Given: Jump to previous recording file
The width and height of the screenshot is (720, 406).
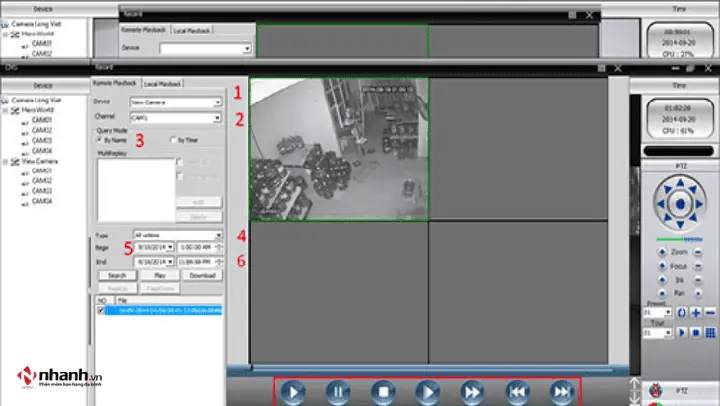Looking at the screenshot, I should [x=515, y=392].
